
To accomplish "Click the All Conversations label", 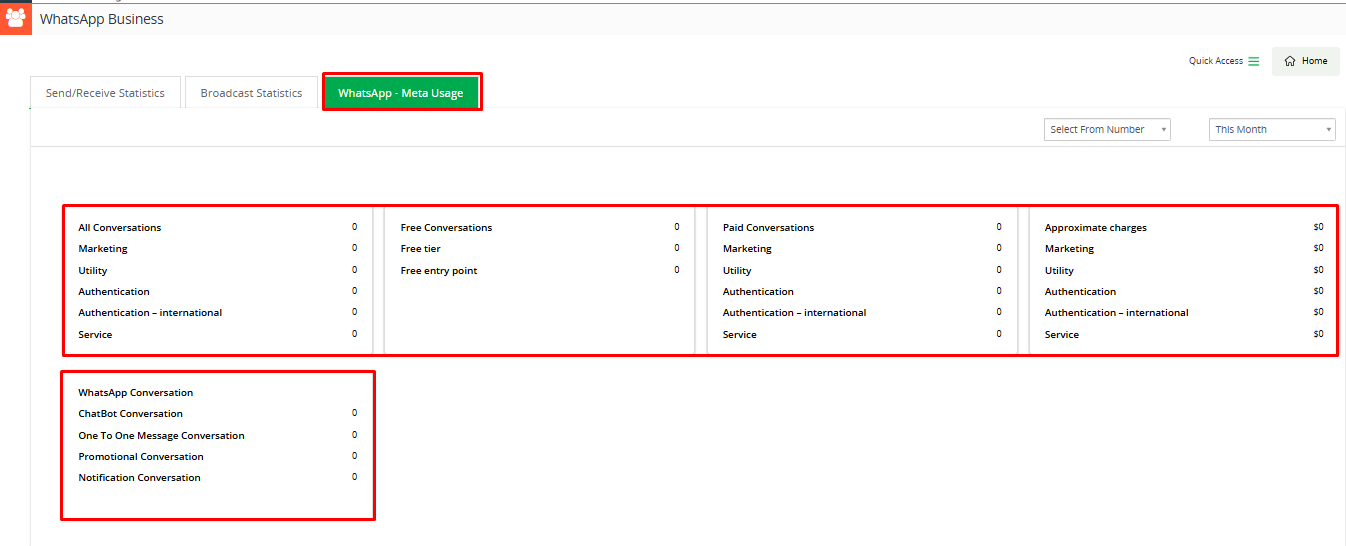I will (120, 228).
